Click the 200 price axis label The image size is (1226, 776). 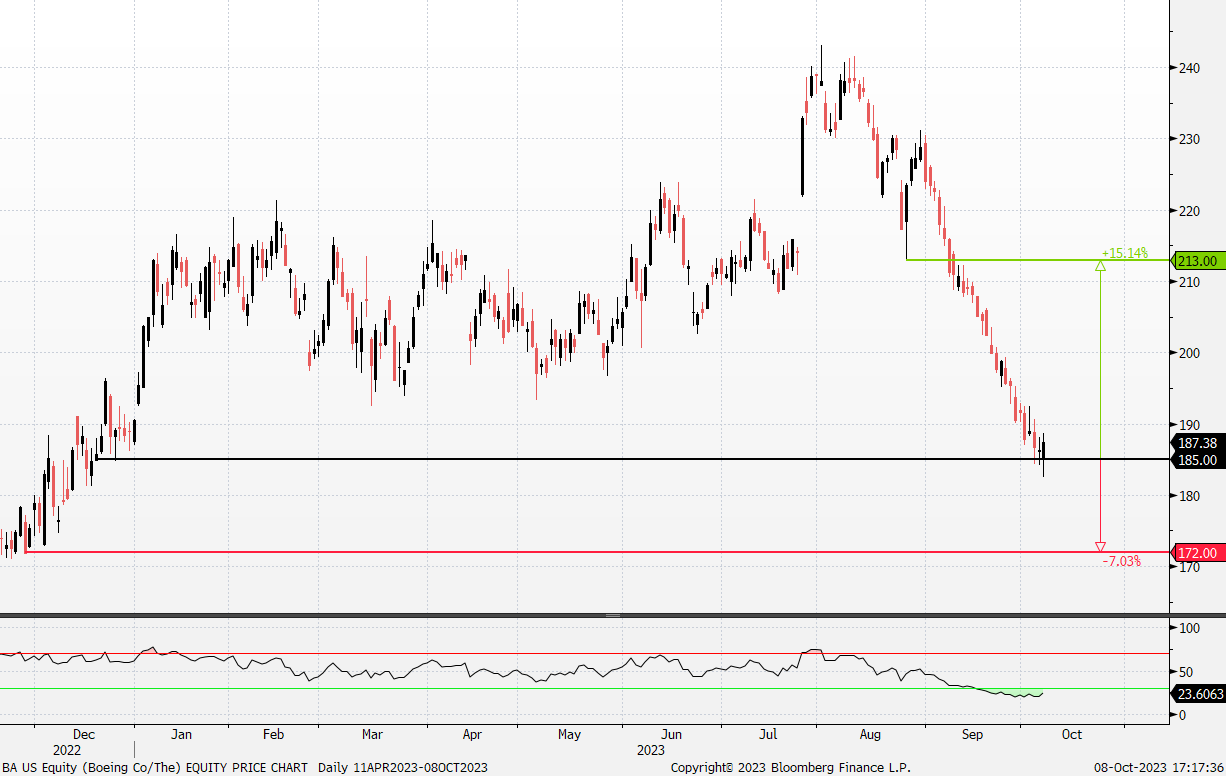point(1190,353)
